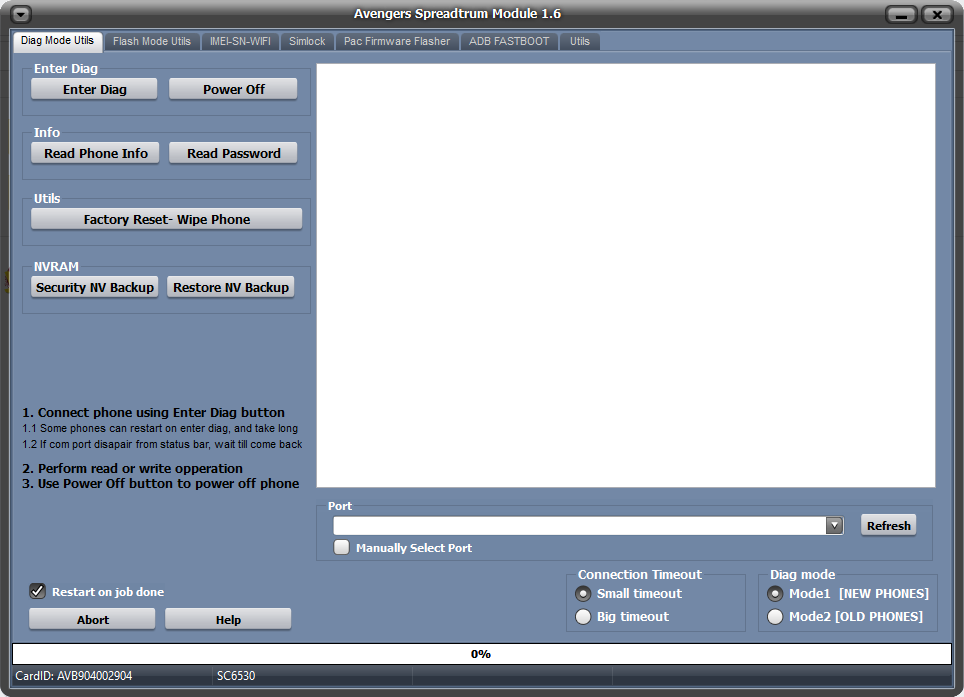This screenshot has width=964, height=697.
Task: Open the Simlock tab
Action: point(307,41)
